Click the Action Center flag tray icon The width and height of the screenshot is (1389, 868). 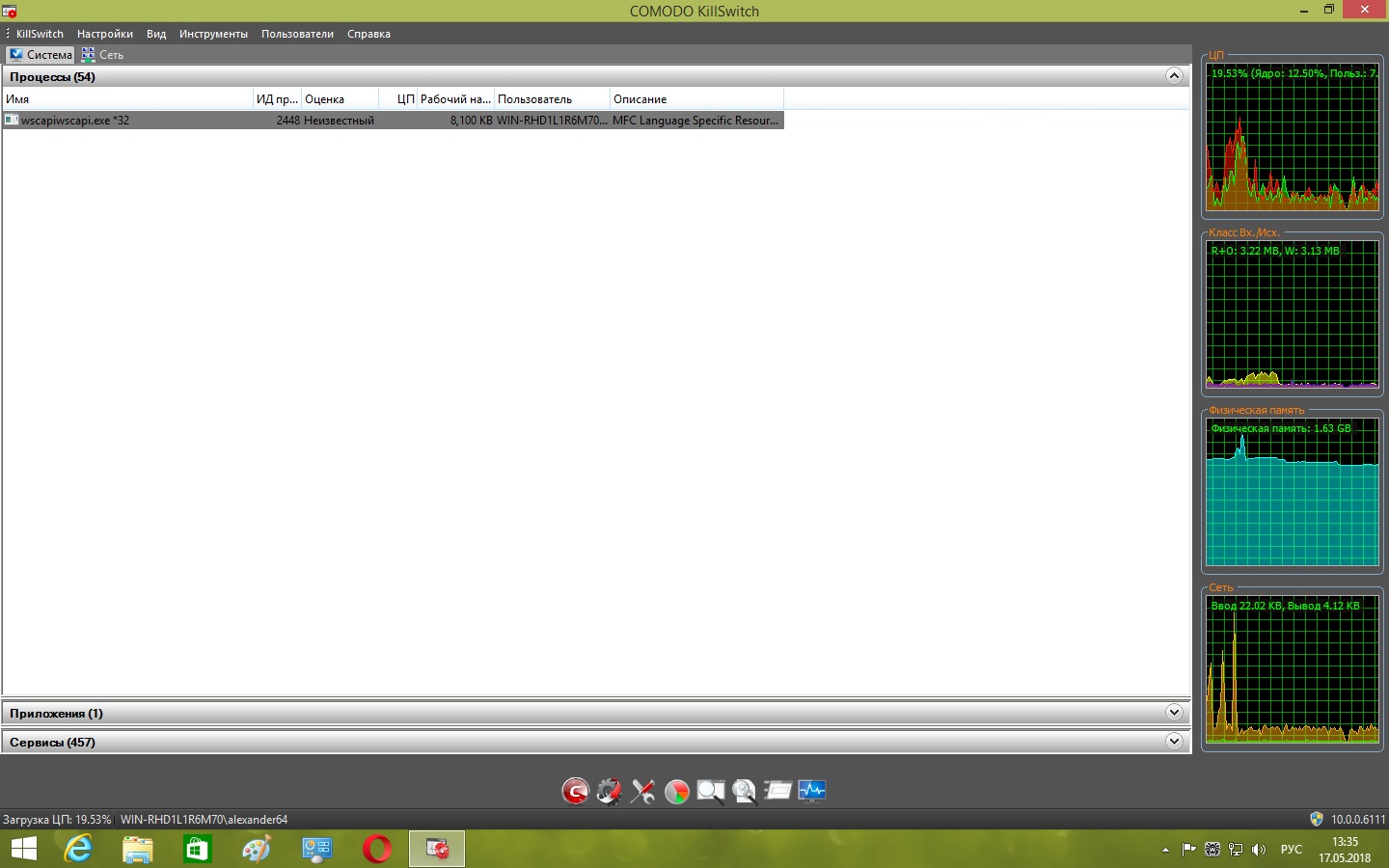1189,850
